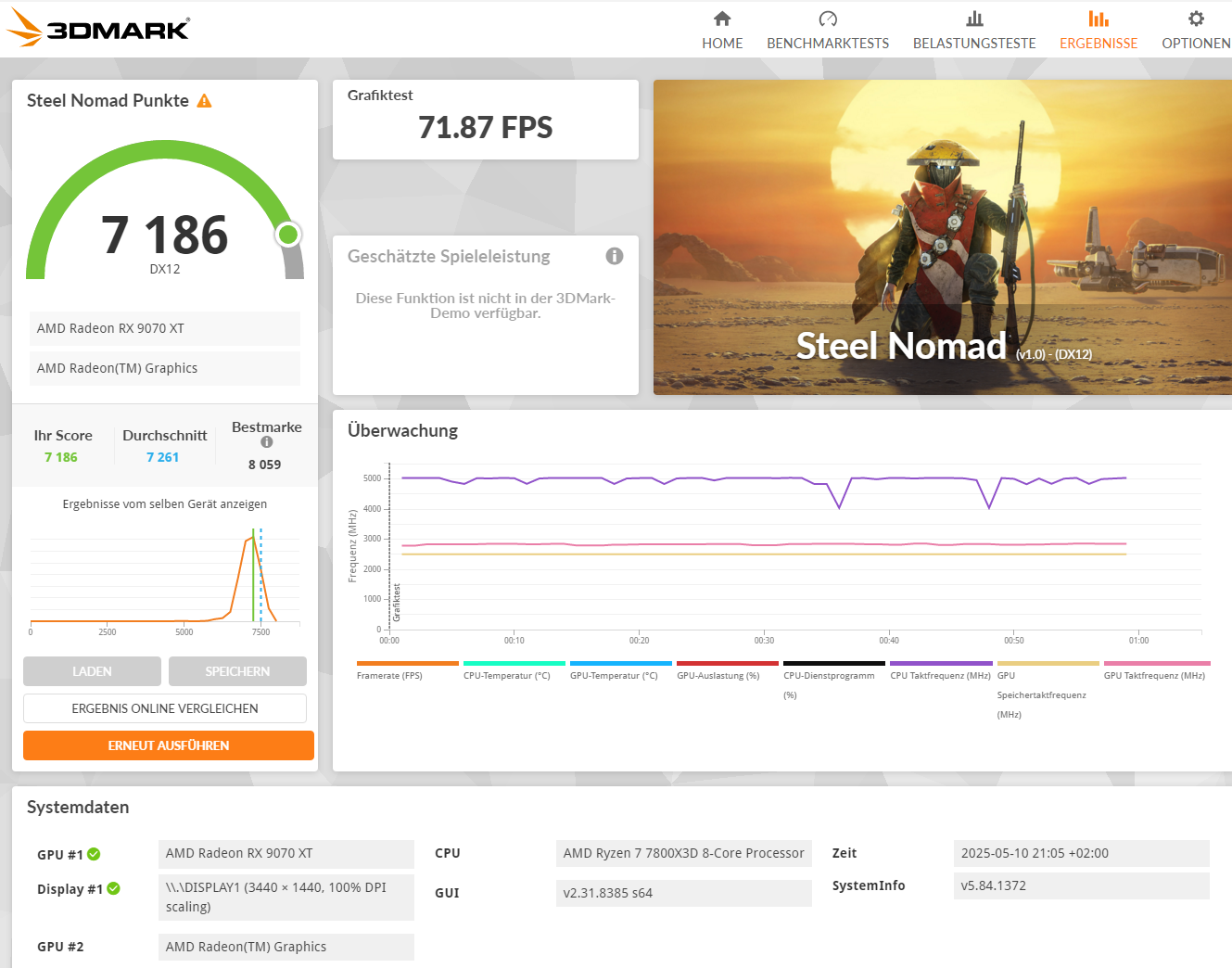Click the ERNEUT AUSFÜHREN button
This screenshot has width=1232, height=968.
coord(169,745)
